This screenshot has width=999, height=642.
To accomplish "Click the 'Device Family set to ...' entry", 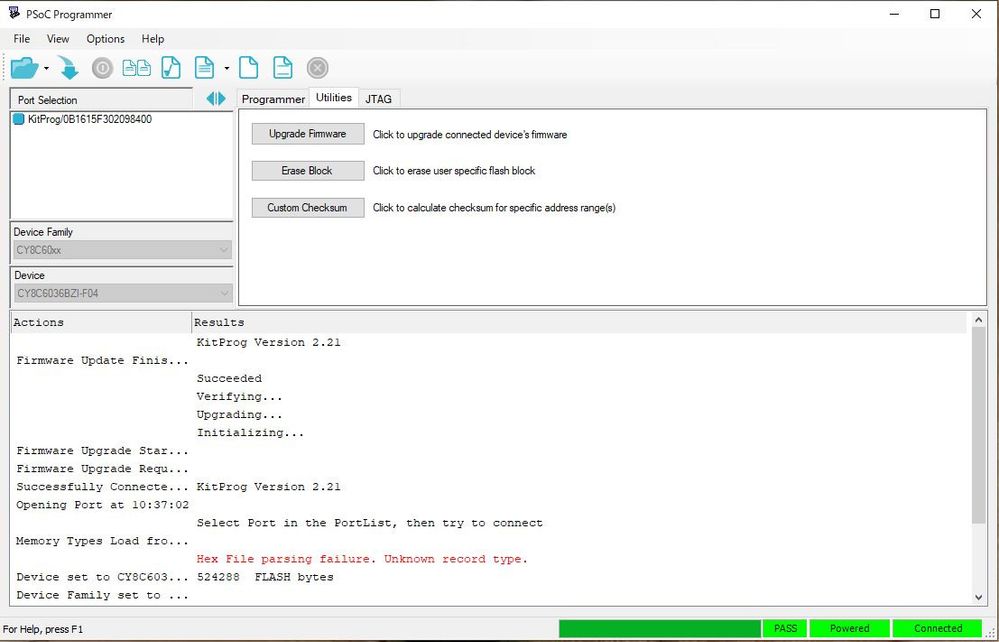I will point(103,595).
